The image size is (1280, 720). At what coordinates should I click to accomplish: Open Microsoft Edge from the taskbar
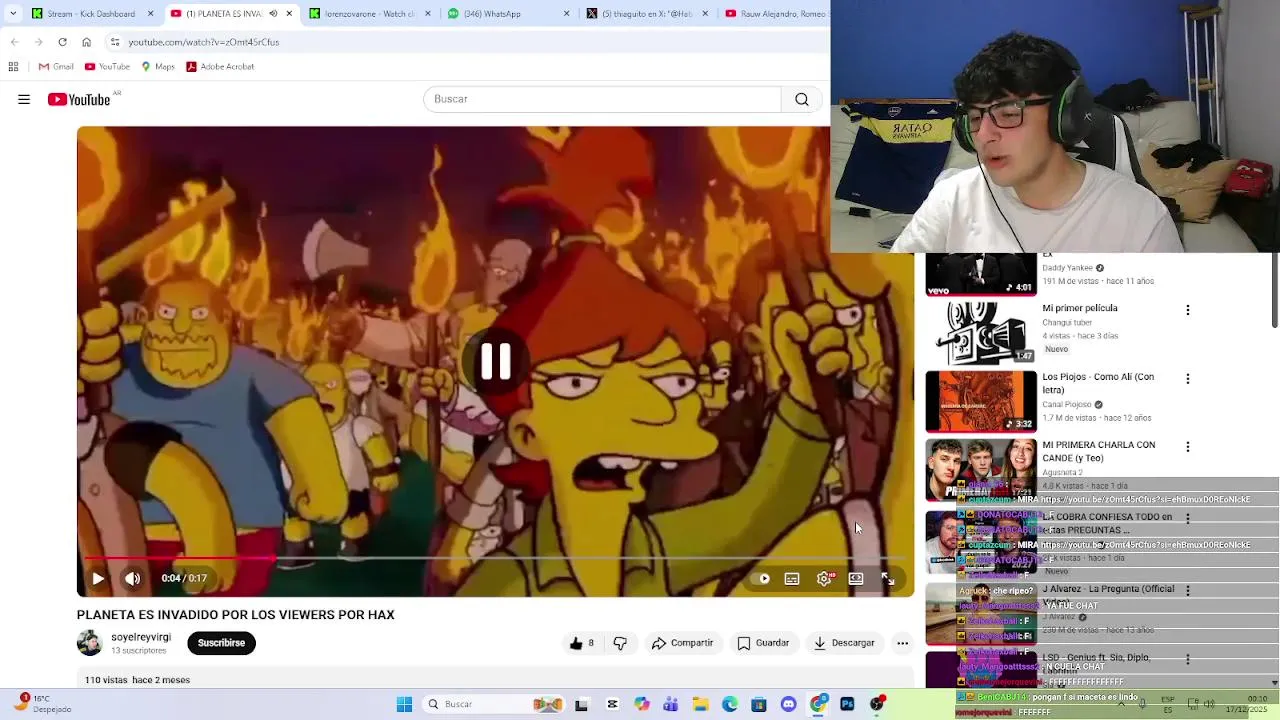coord(730,704)
